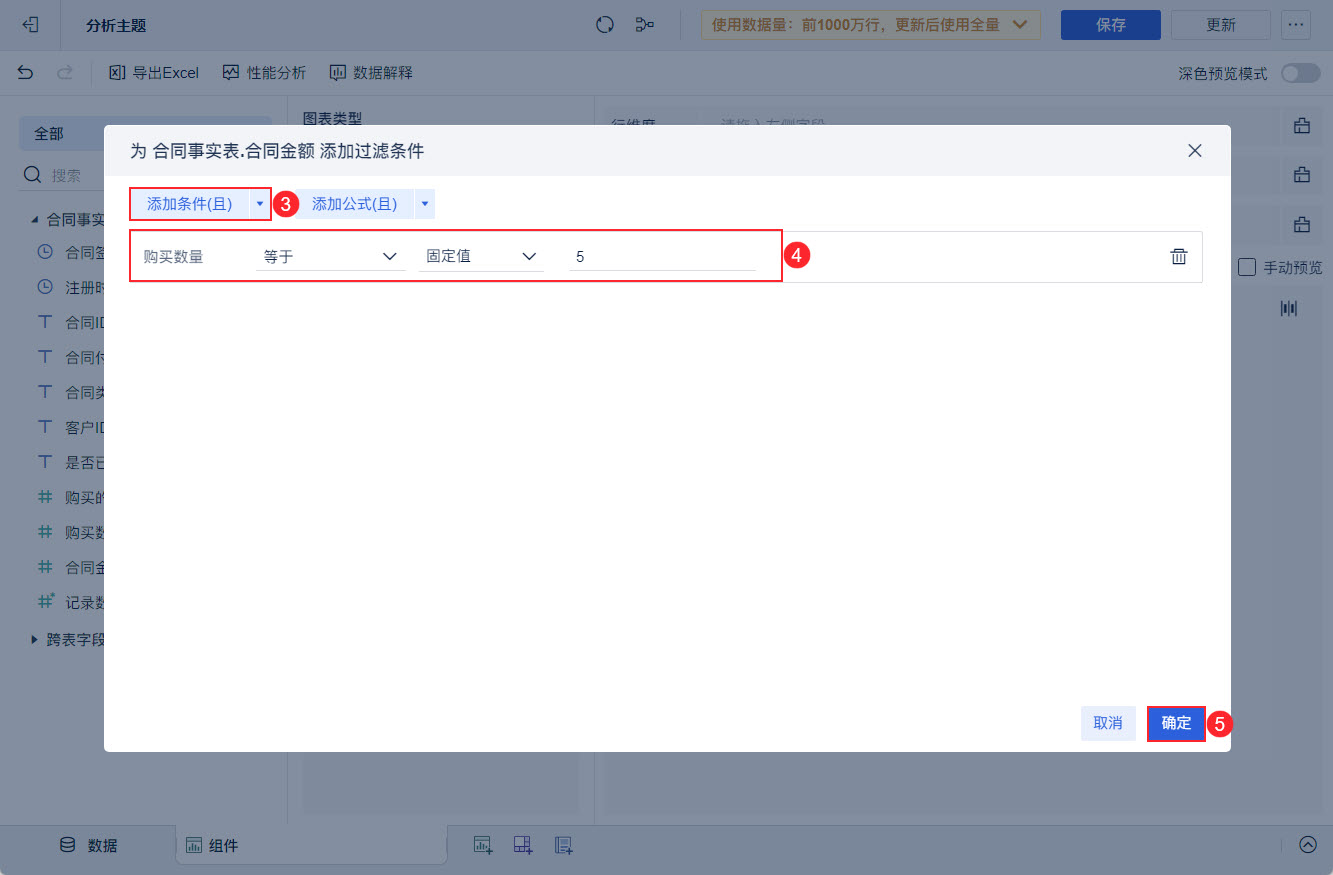Open the arrow dropdown next to 添加公式(且)
This screenshot has width=1333, height=875.
click(x=425, y=204)
